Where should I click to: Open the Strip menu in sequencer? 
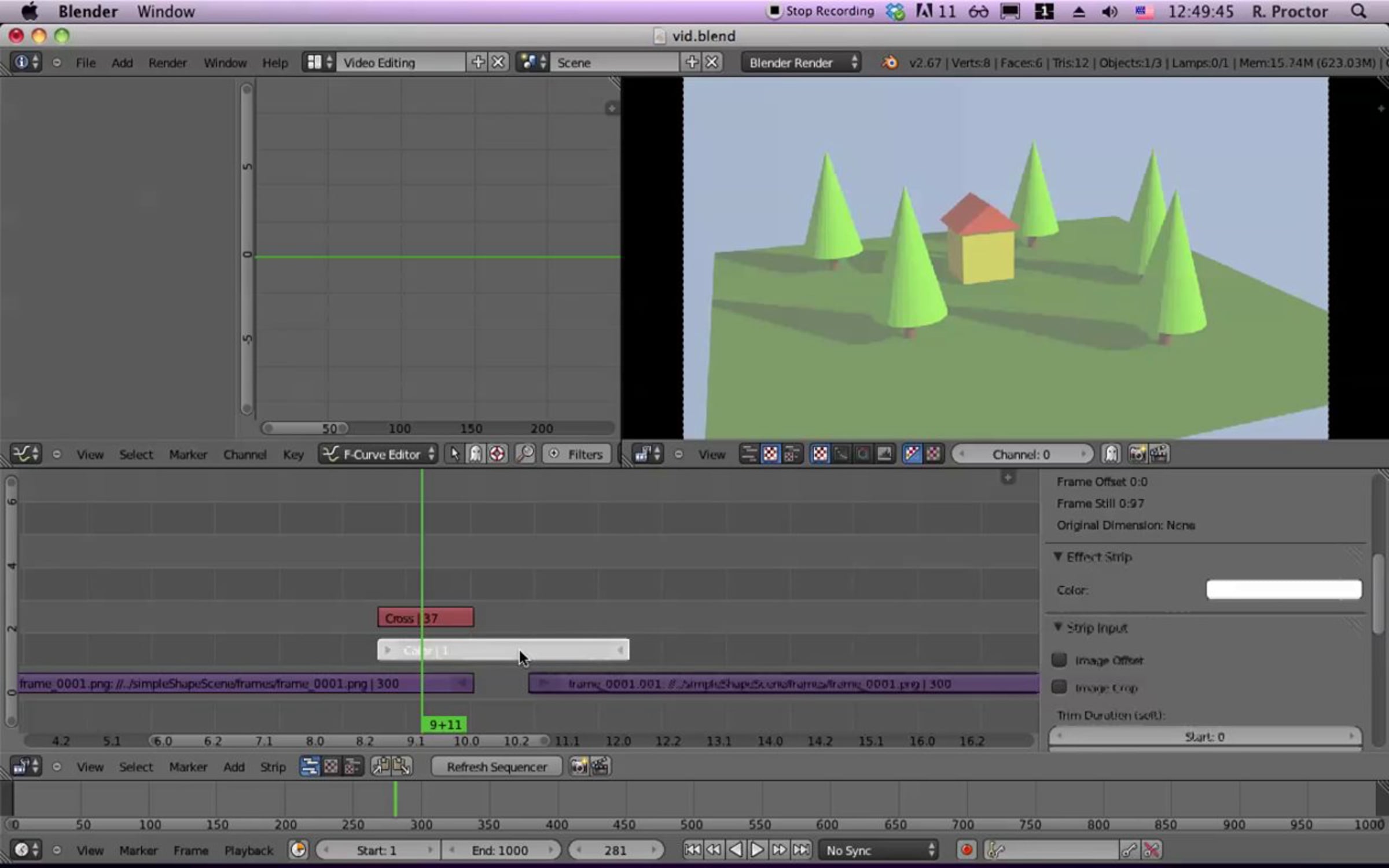click(273, 767)
